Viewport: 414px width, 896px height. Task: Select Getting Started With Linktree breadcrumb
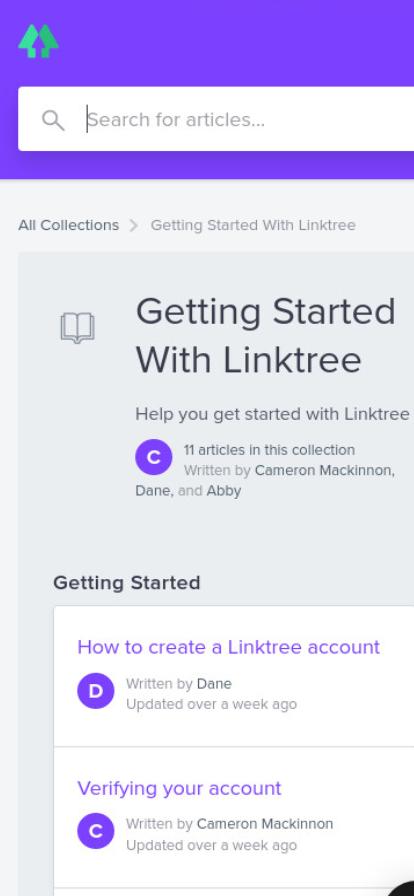coord(253,225)
